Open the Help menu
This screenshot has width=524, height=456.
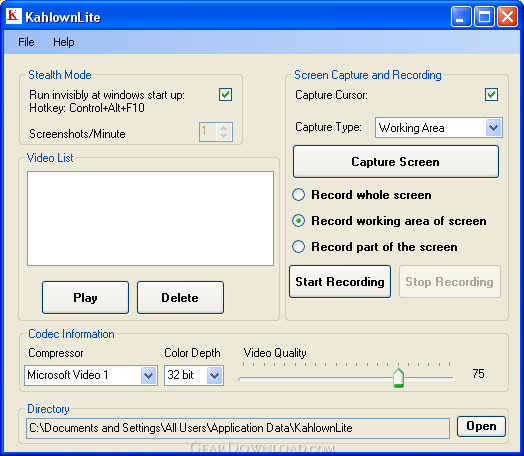pyautogui.click(x=63, y=42)
